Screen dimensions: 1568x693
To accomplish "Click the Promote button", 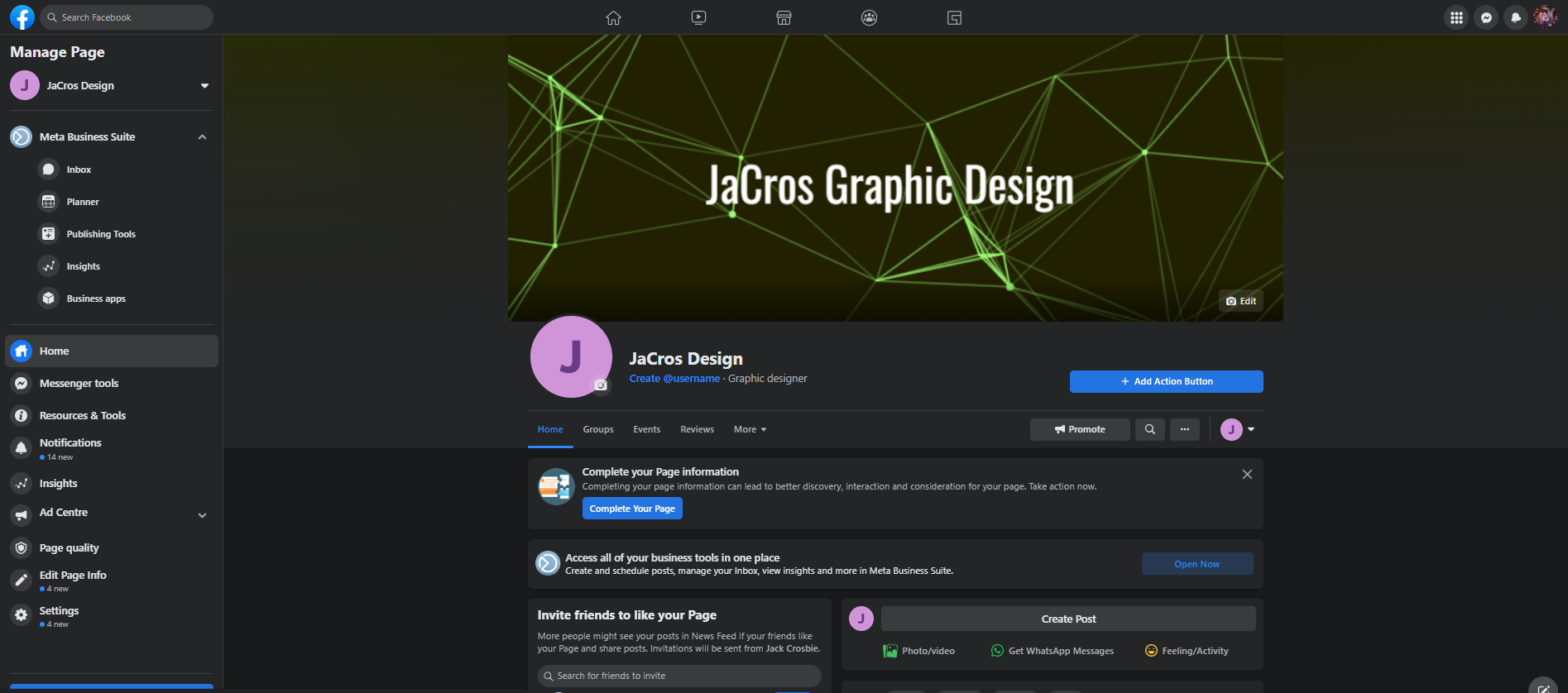I will click(1080, 429).
